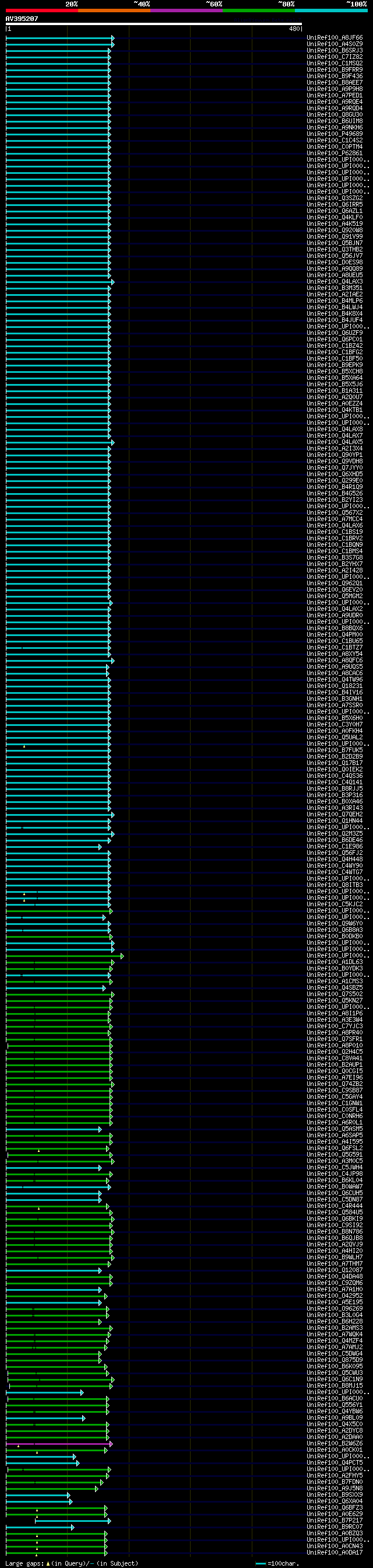Viewport: 373px width, 1568px height.
Task: Pick the UniRef100_Q4LAX3 hit name
Action: [335, 281]
